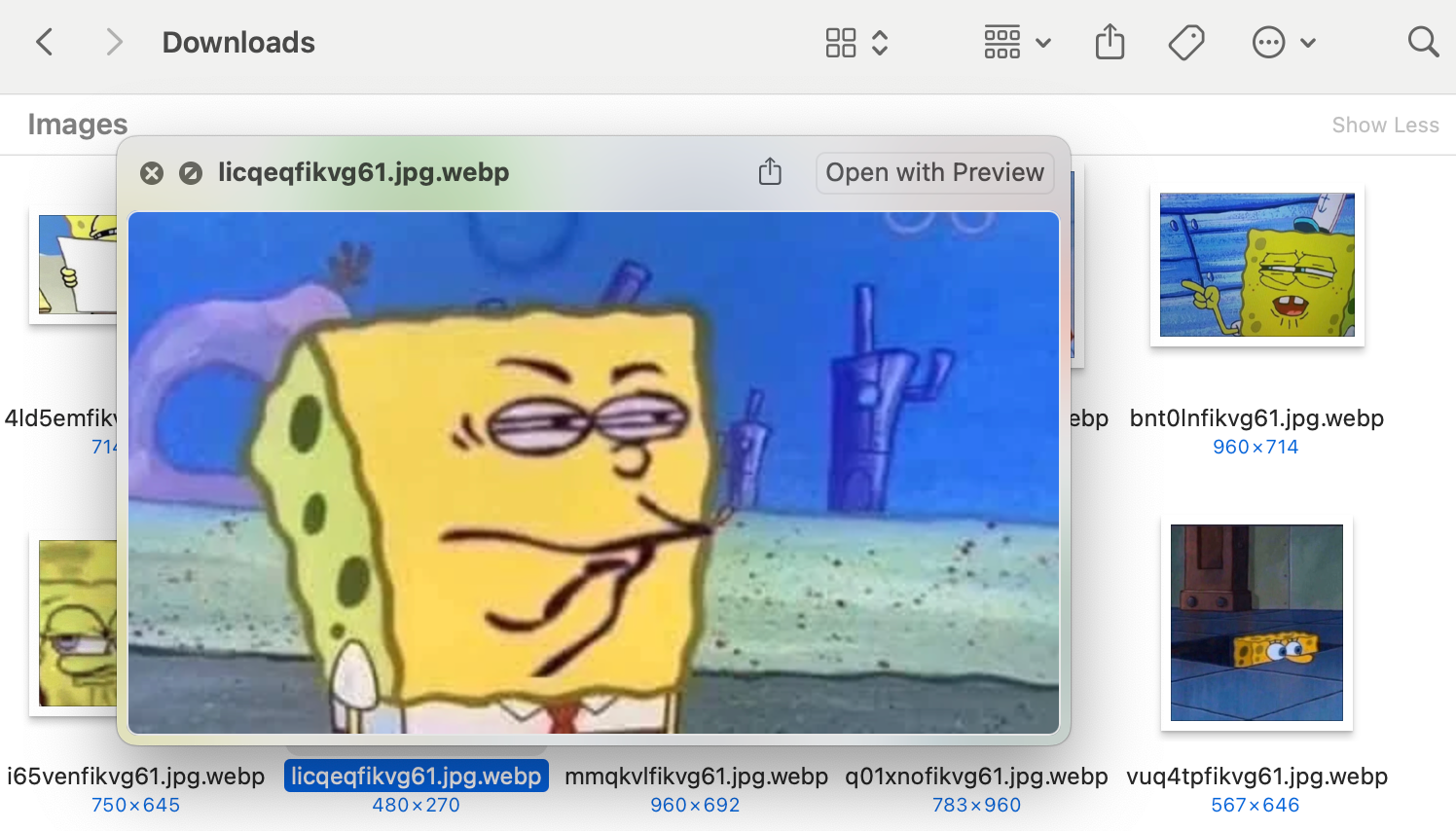
Task: Click the SpongeBob preview image
Action: coord(594,473)
